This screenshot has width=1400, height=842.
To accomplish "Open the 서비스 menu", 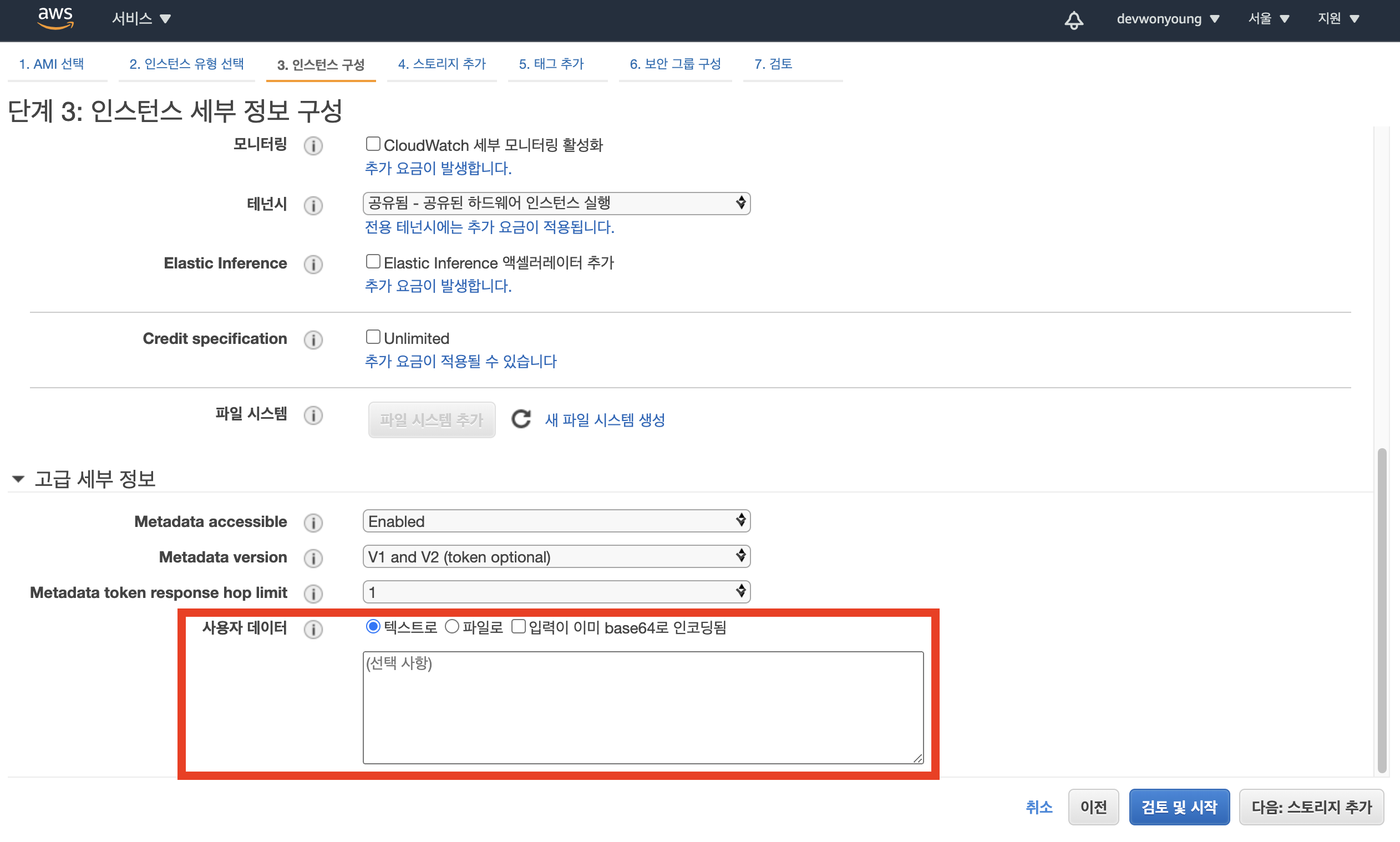I will pos(141,19).
